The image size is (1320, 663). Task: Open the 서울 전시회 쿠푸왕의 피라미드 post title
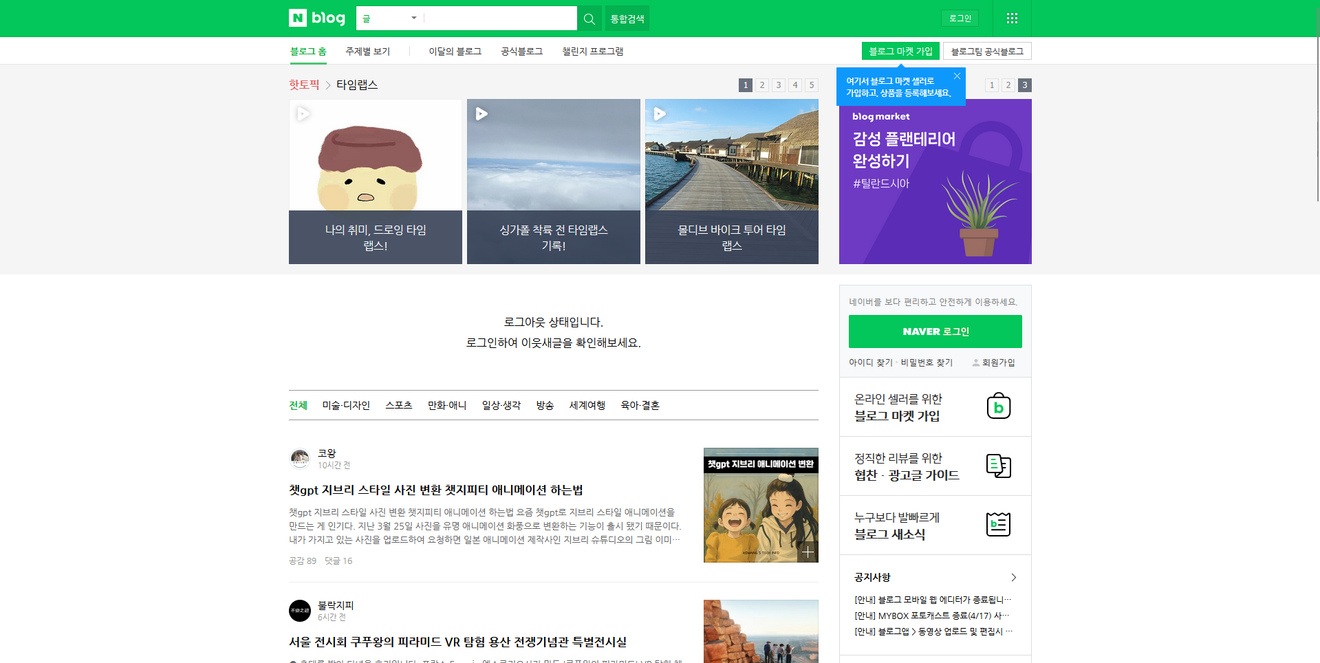coord(458,642)
